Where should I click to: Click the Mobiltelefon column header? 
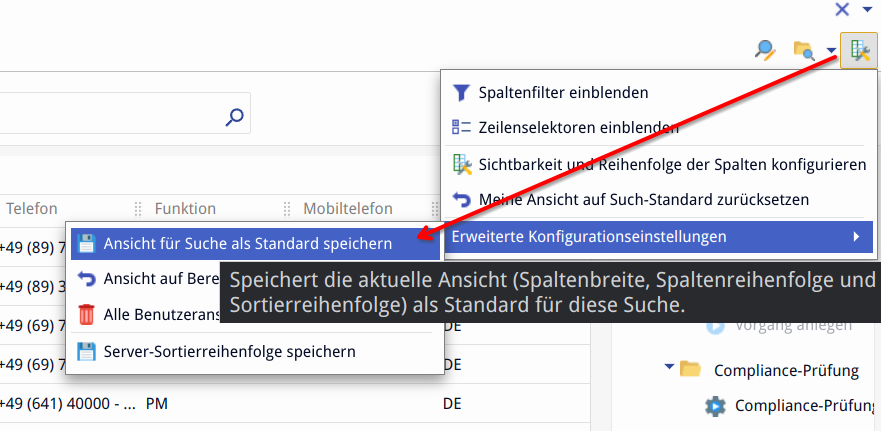[347, 208]
